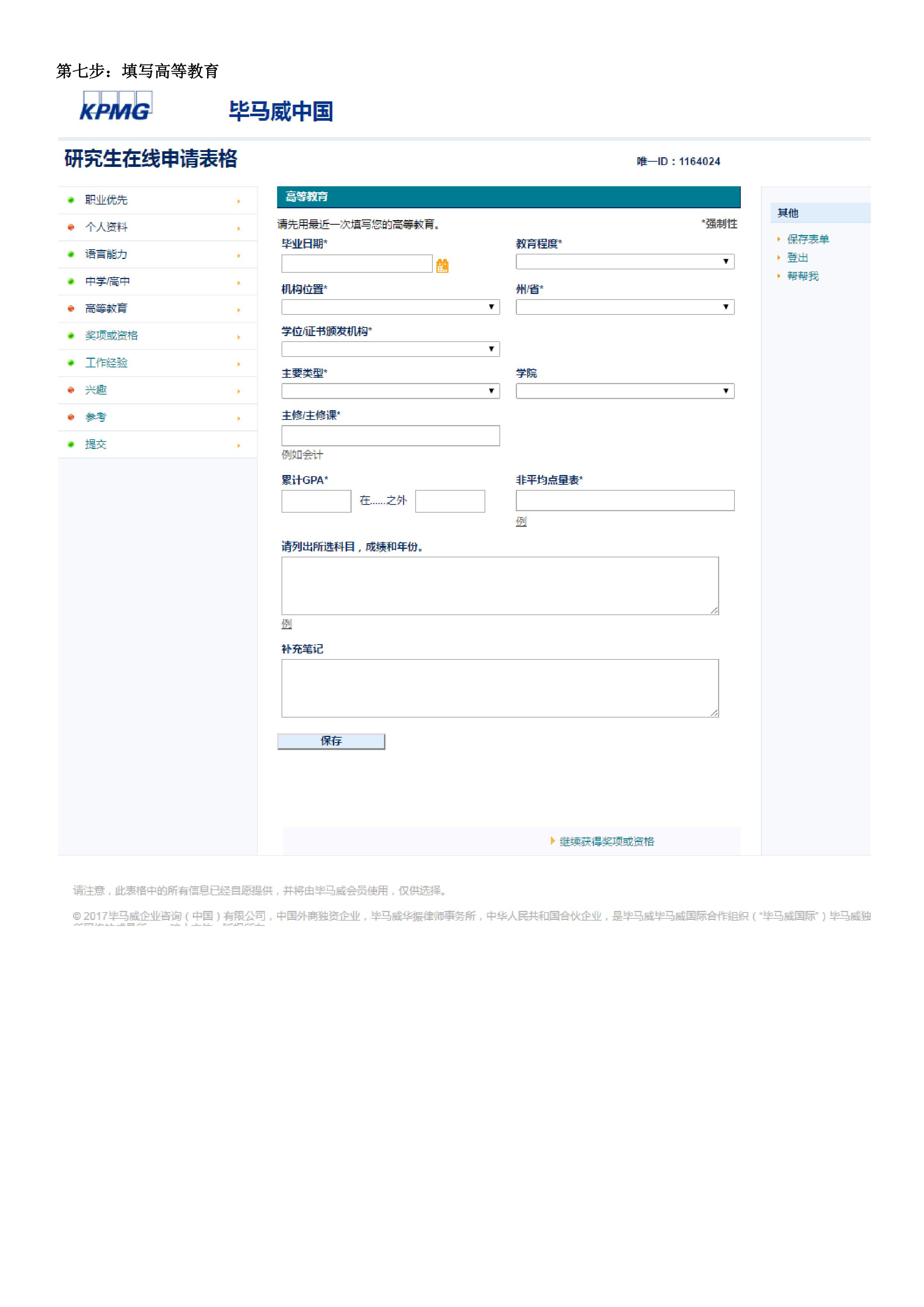Select the 学院 dropdown
The image size is (924, 1307).
[x=625, y=391]
